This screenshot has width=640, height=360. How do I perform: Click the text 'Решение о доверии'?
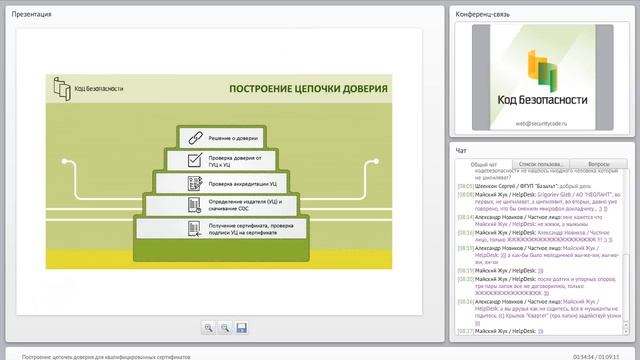point(233,138)
